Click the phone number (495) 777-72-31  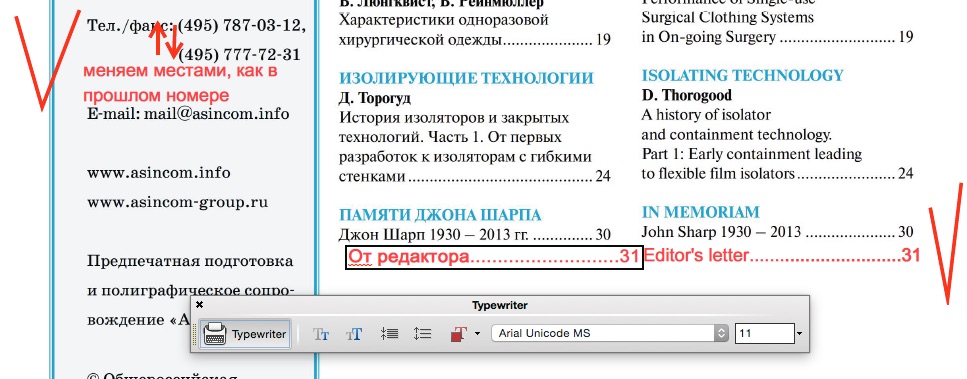point(239,54)
